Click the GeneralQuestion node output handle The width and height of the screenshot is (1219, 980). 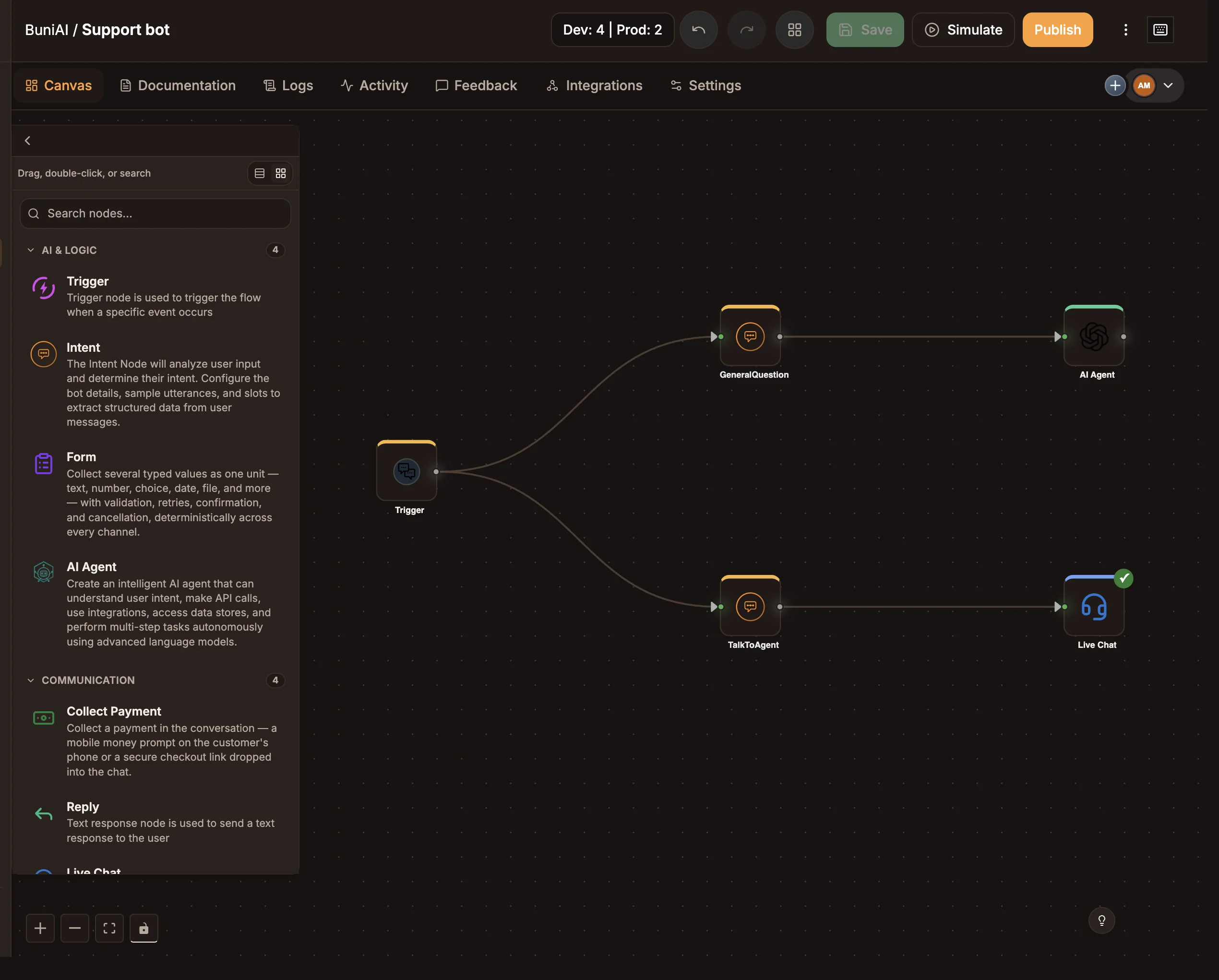(x=780, y=336)
